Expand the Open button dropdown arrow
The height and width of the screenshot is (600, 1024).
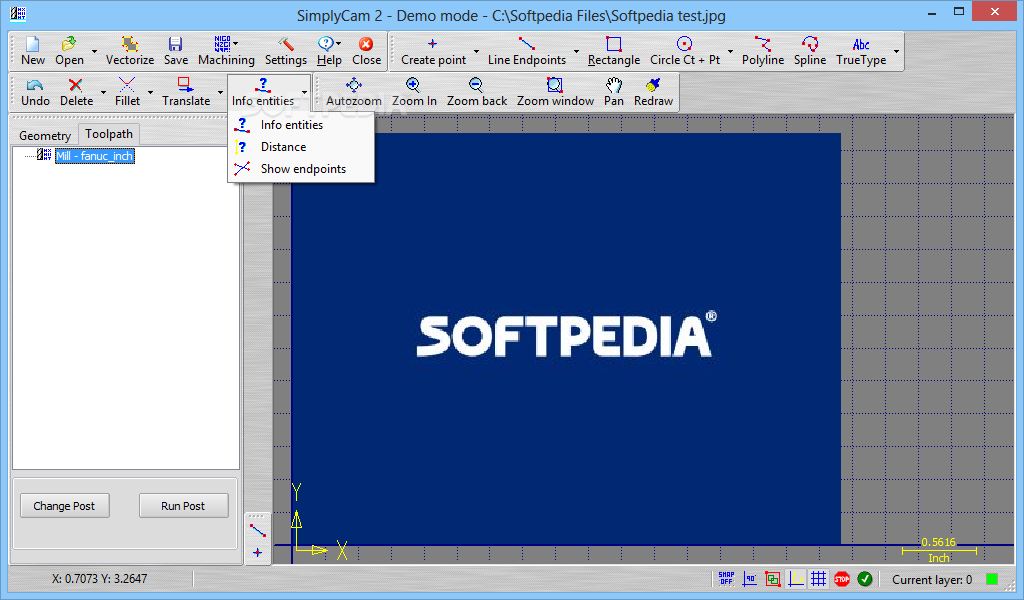tap(95, 51)
